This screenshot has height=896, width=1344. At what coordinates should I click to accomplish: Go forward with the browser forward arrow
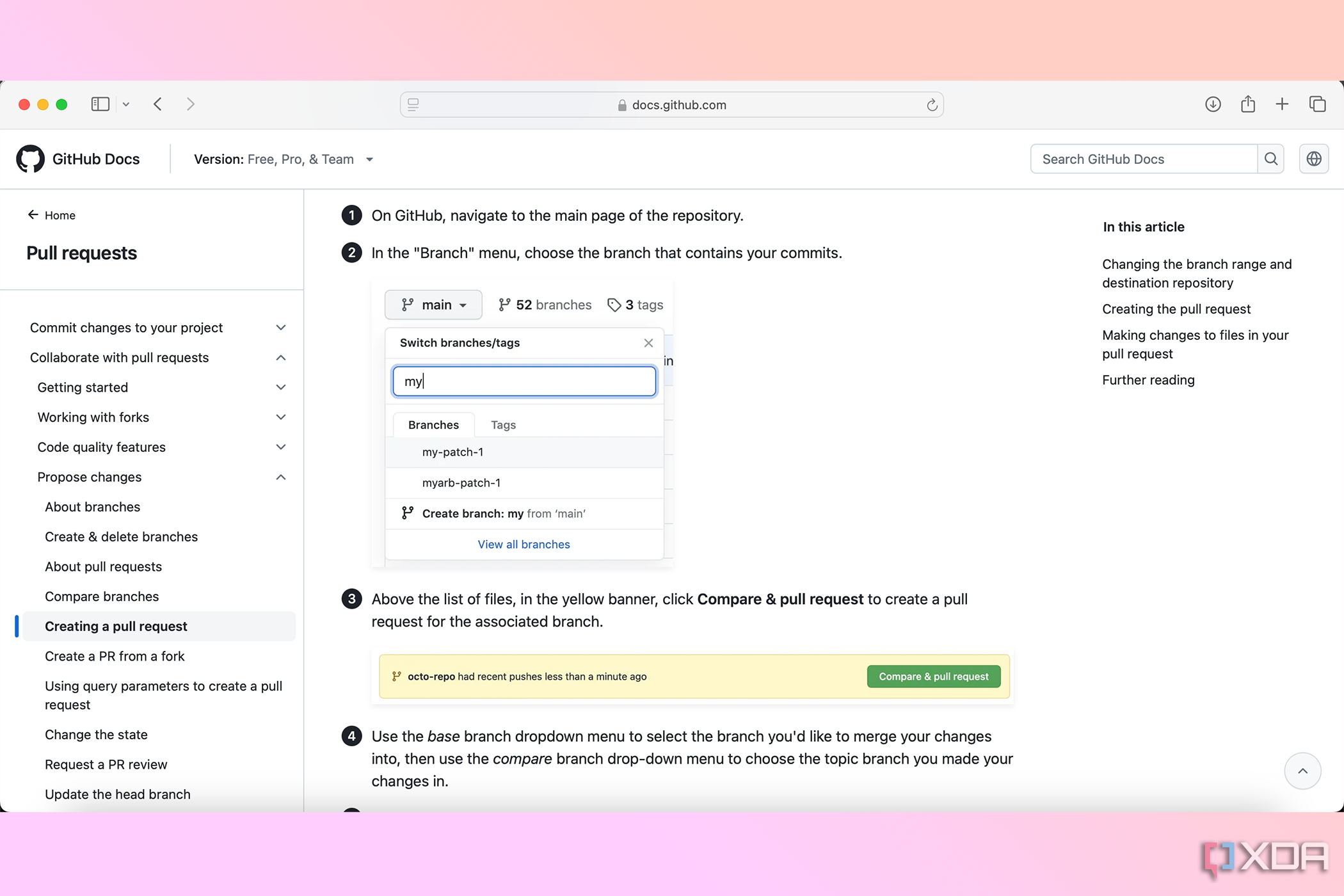190,104
